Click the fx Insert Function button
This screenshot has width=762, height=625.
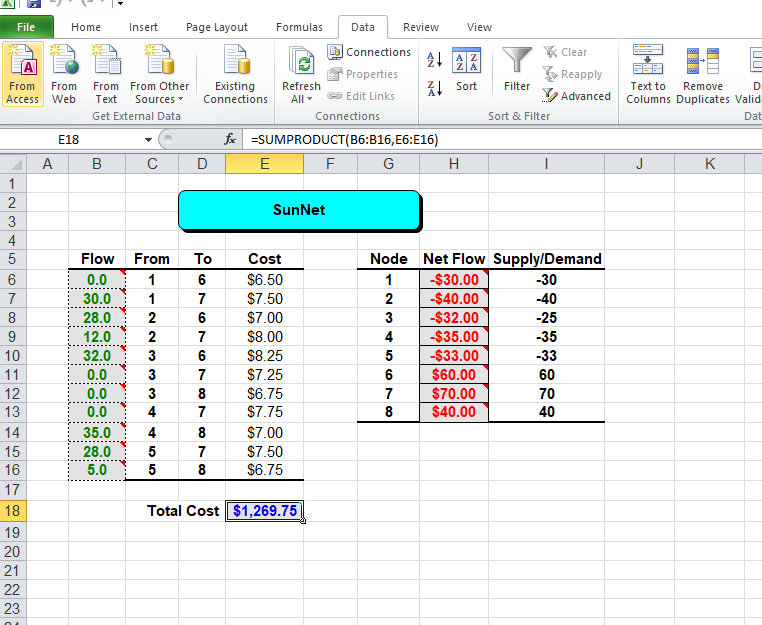(230, 139)
